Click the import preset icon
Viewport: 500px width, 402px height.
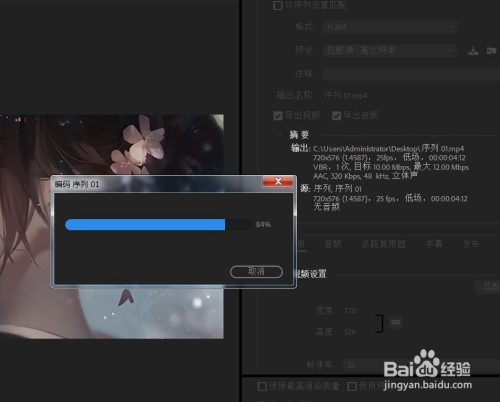click(x=491, y=51)
